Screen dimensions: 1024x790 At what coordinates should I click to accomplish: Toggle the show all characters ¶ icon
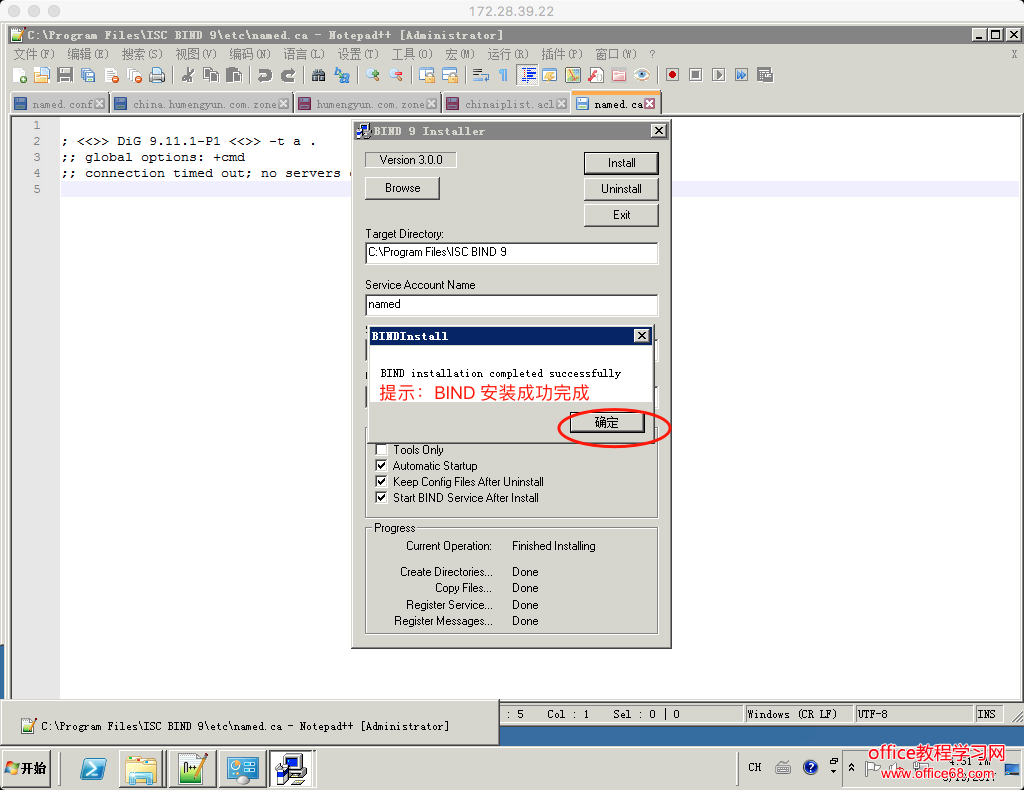click(x=503, y=75)
